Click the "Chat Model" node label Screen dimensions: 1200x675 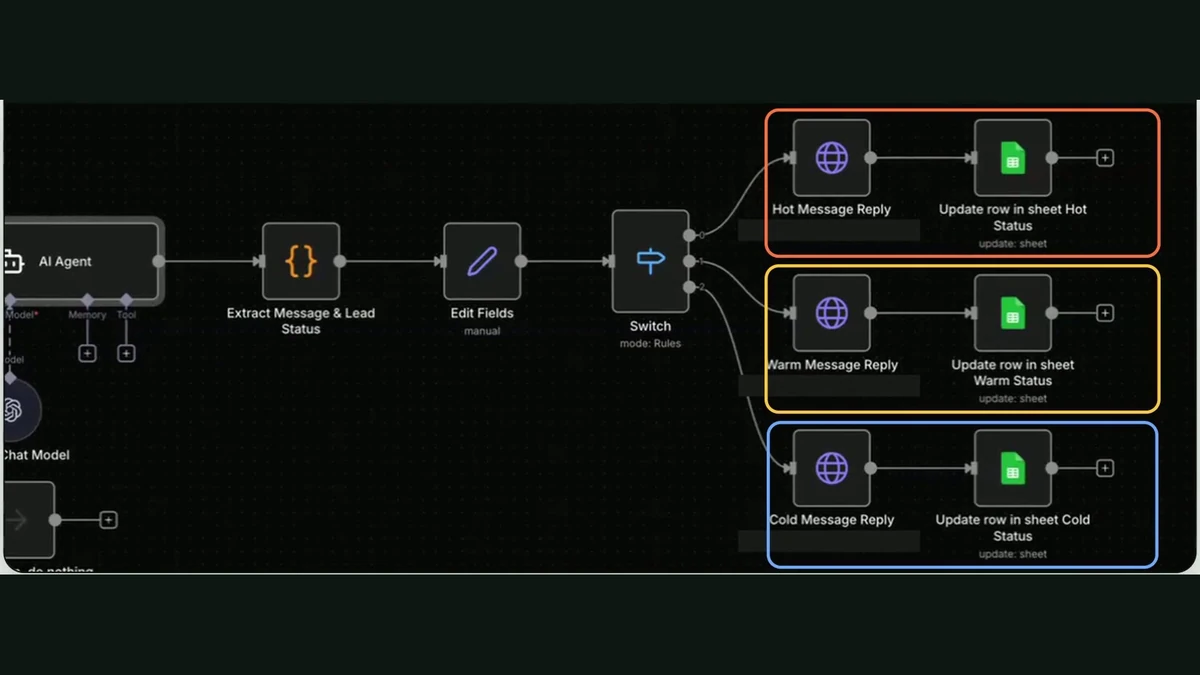click(37, 456)
